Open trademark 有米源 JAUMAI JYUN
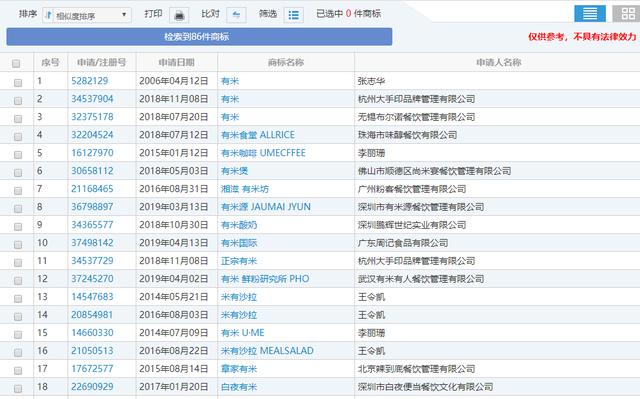This screenshot has height=399, width=640. (x=266, y=206)
